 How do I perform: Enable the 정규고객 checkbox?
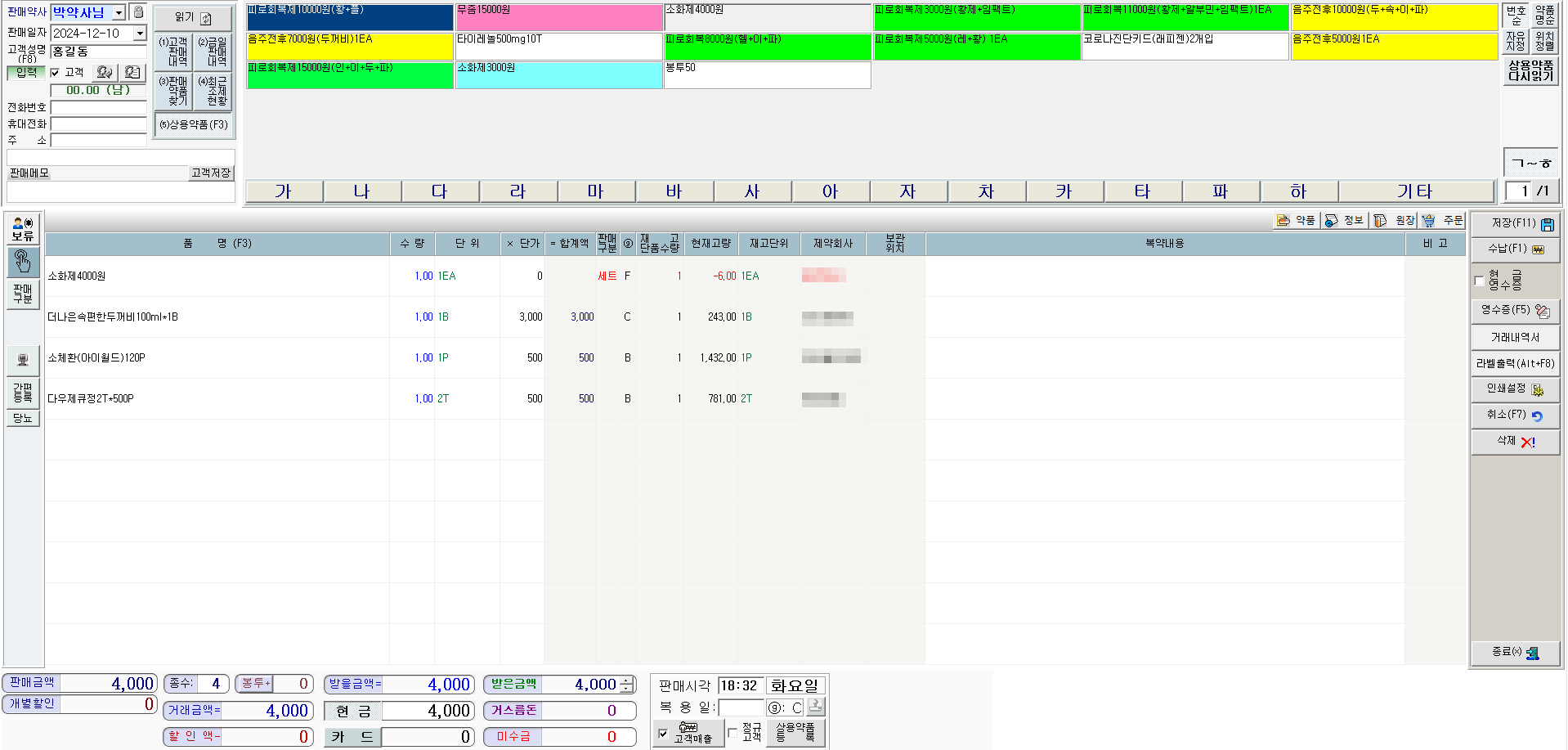[x=732, y=733]
